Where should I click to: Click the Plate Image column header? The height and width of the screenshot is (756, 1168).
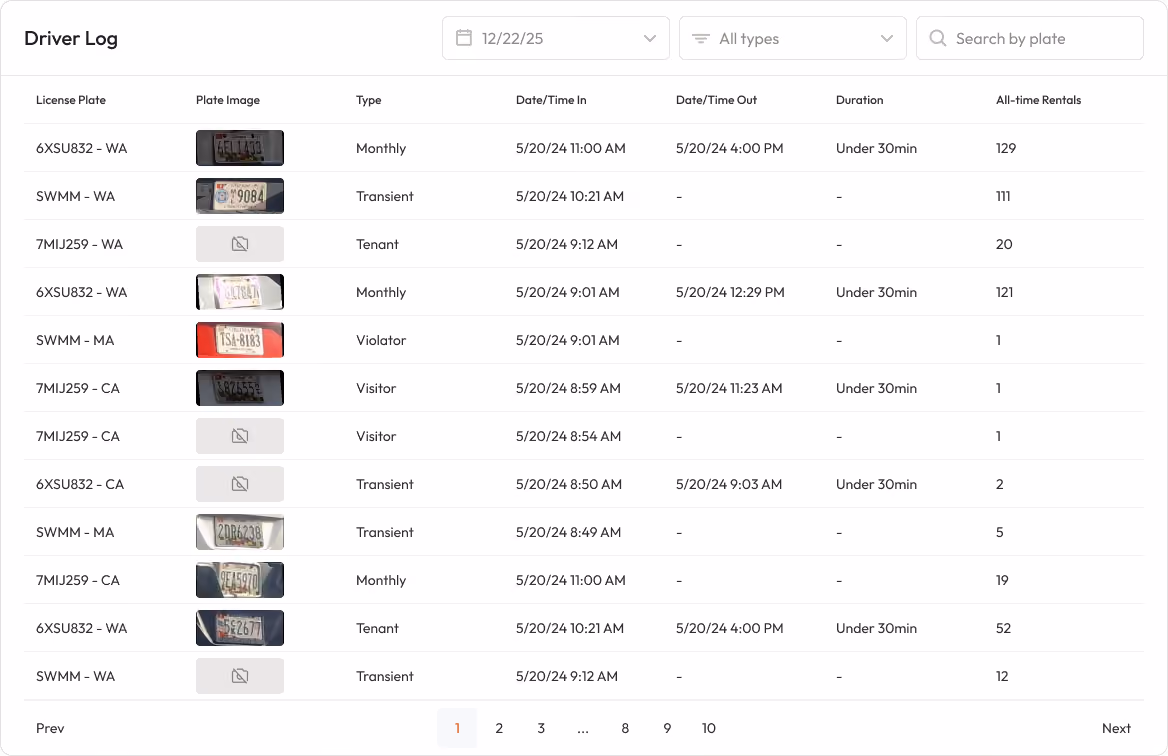point(228,100)
